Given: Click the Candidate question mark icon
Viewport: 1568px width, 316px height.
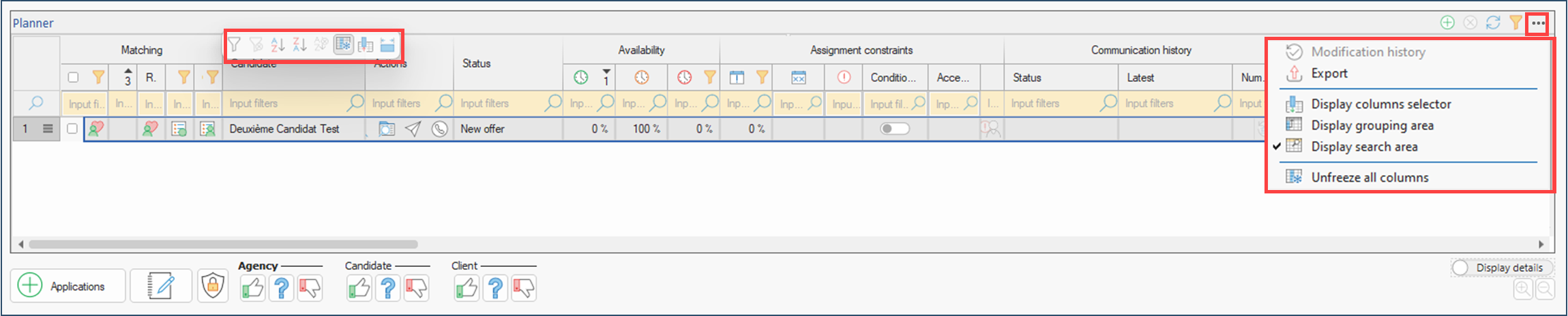Looking at the screenshot, I should pos(387,288).
